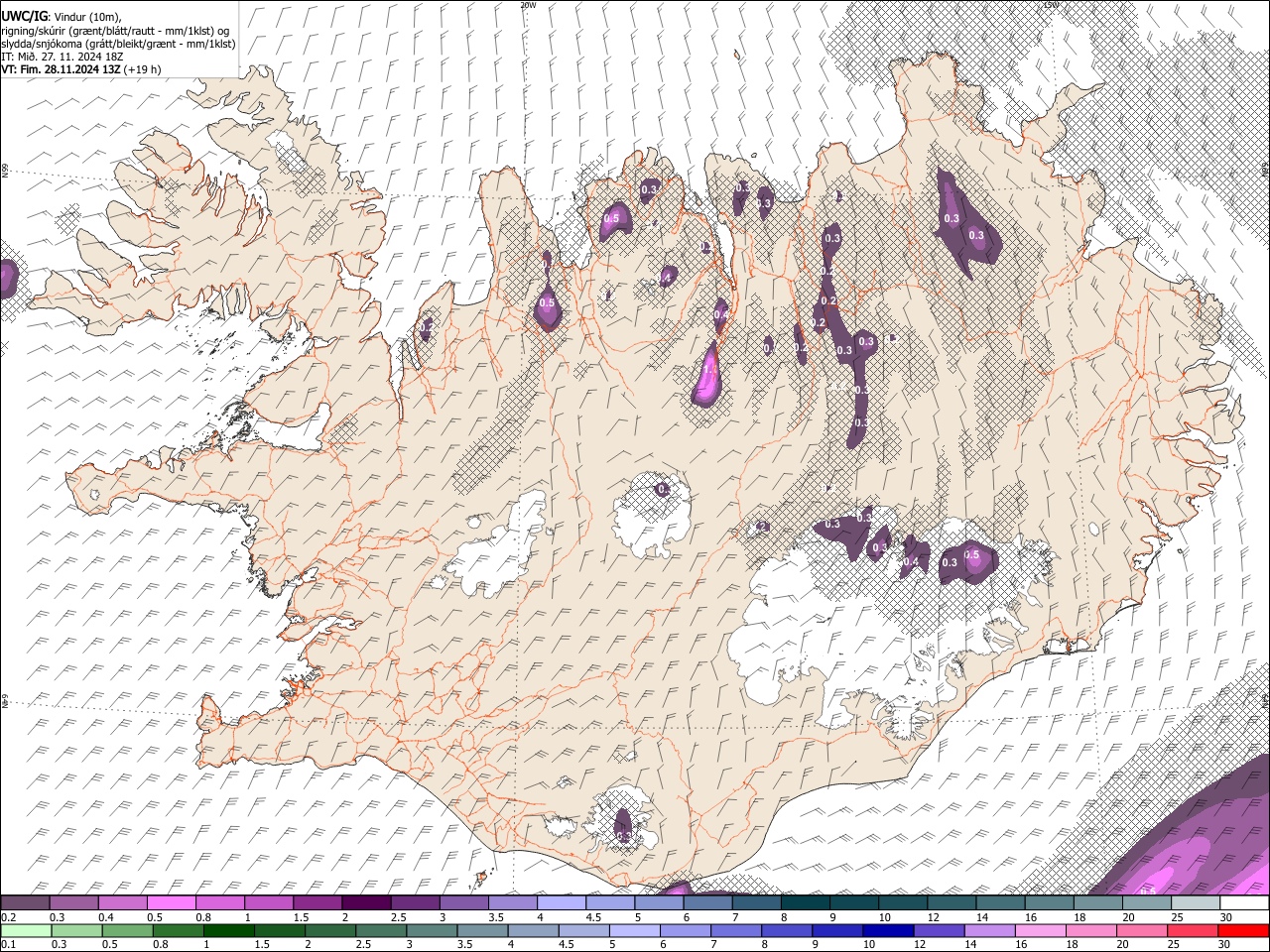Select the snow legend swatch between 1 and 1.5
The image size is (1270, 952).
point(269,903)
